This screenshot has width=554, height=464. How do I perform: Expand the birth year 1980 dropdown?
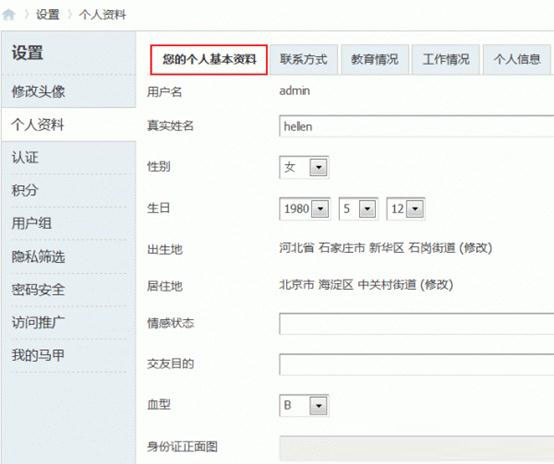pyautogui.click(x=305, y=208)
